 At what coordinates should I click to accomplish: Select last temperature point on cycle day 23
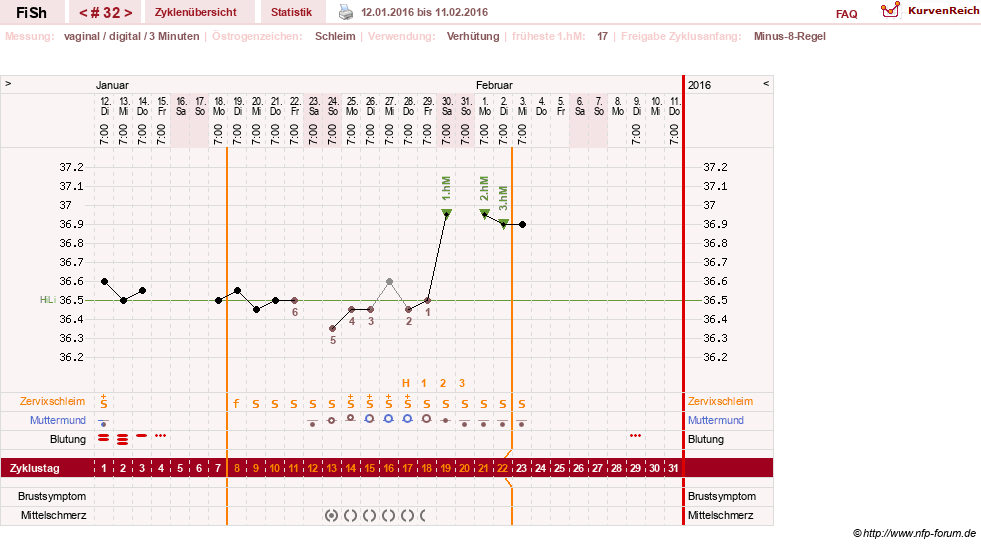pyautogui.click(x=522, y=224)
